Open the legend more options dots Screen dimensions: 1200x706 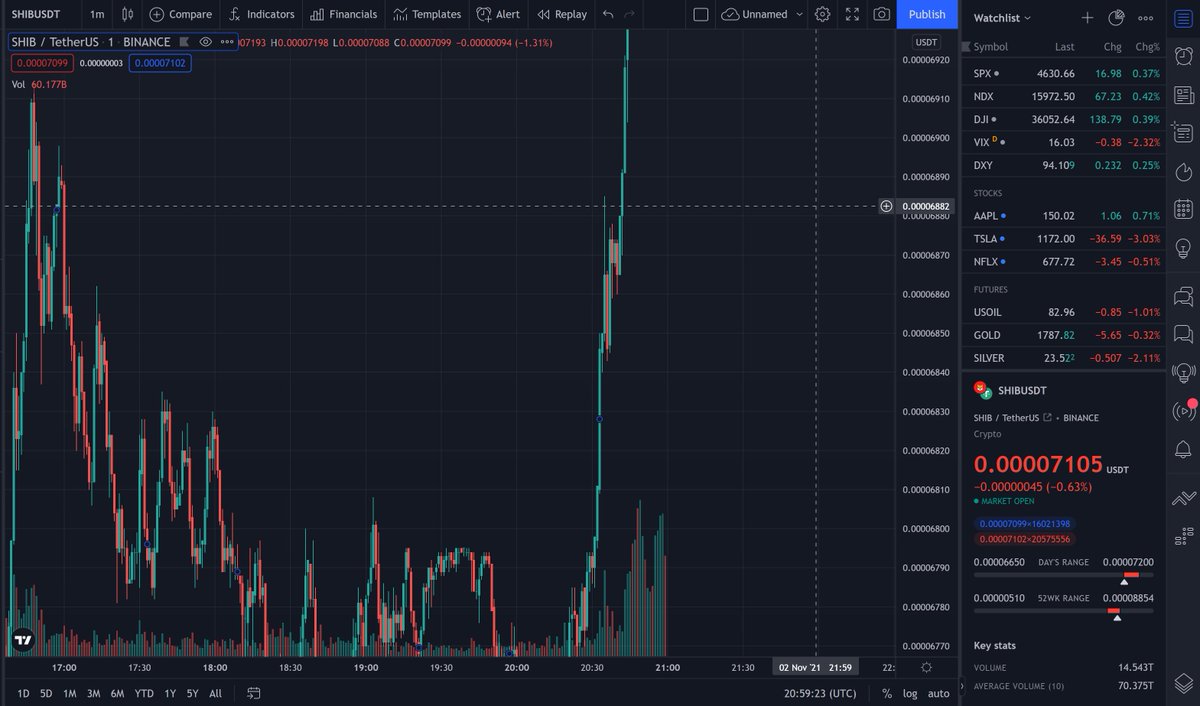point(227,42)
